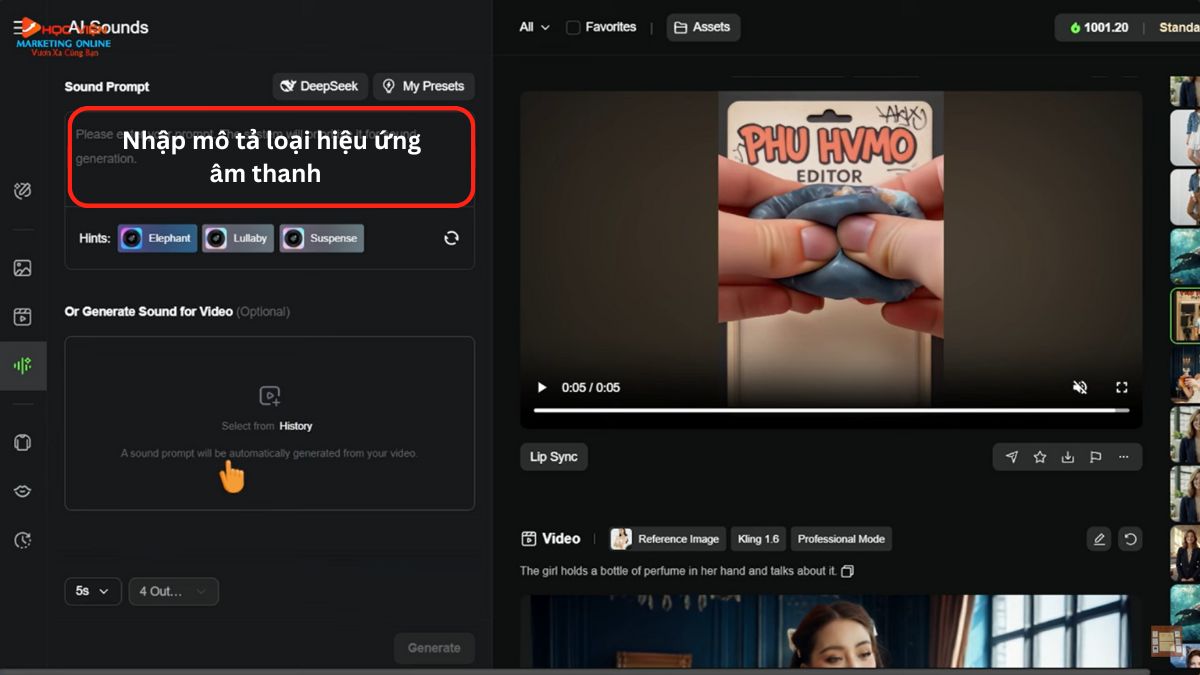This screenshot has width=1200, height=675.
Task: Click into the Sound Prompt text area
Action: click(270, 157)
